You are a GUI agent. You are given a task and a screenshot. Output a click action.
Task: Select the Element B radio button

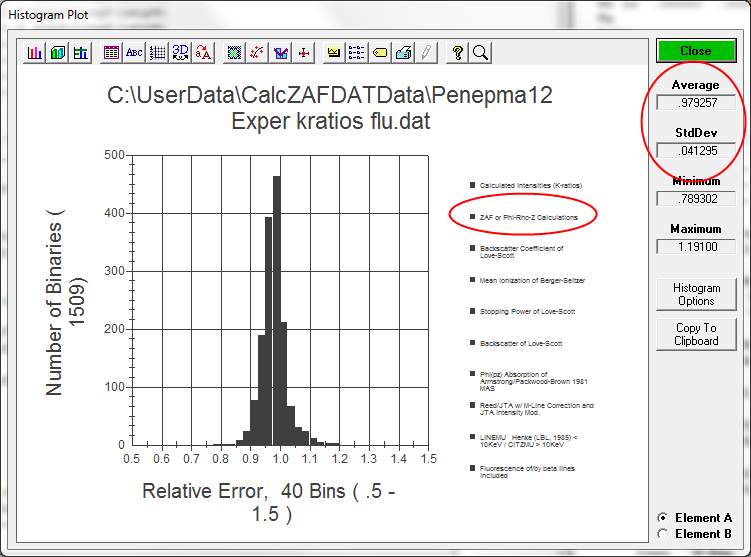point(662,534)
